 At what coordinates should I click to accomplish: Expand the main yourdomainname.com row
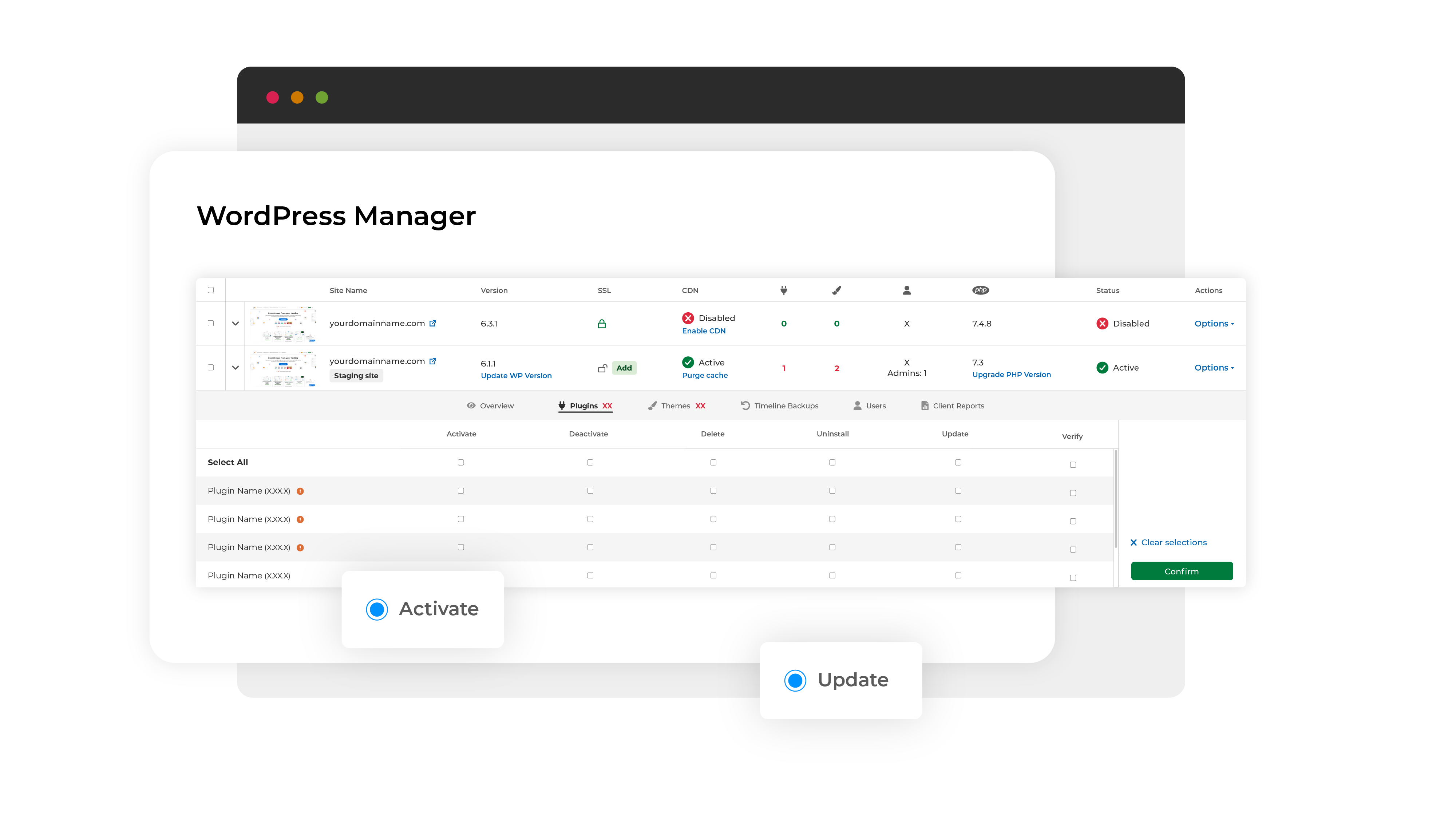point(234,323)
